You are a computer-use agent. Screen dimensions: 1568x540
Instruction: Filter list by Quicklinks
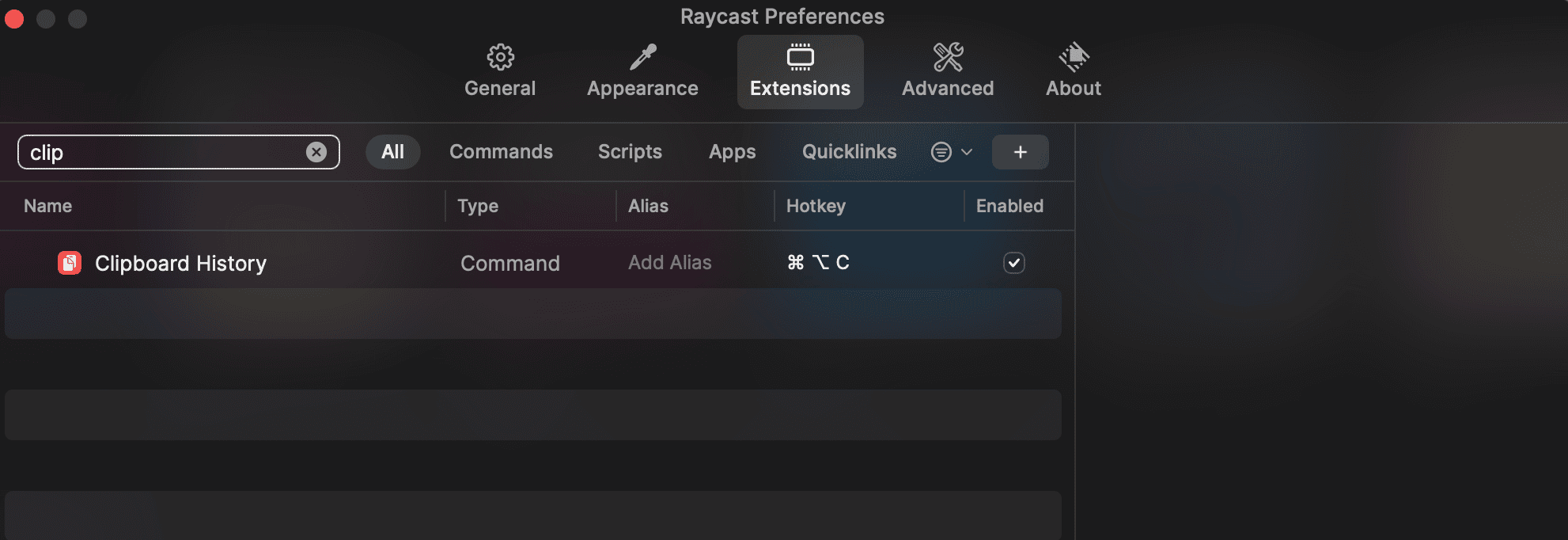point(849,152)
